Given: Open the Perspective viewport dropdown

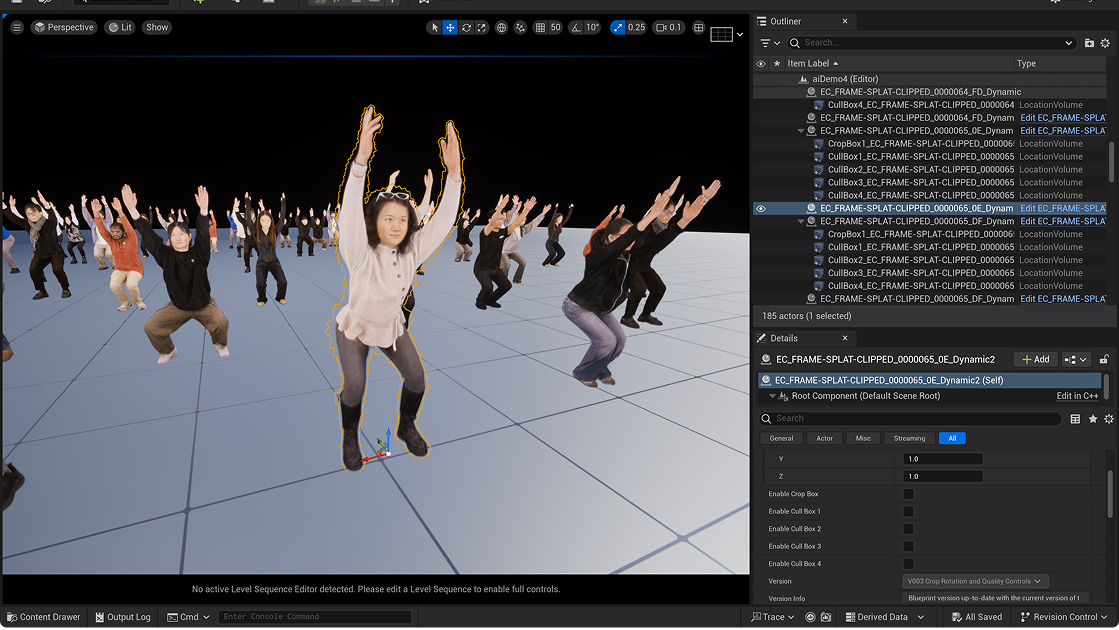Looking at the screenshot, I should pyautogui.click(x=64, y=27).
